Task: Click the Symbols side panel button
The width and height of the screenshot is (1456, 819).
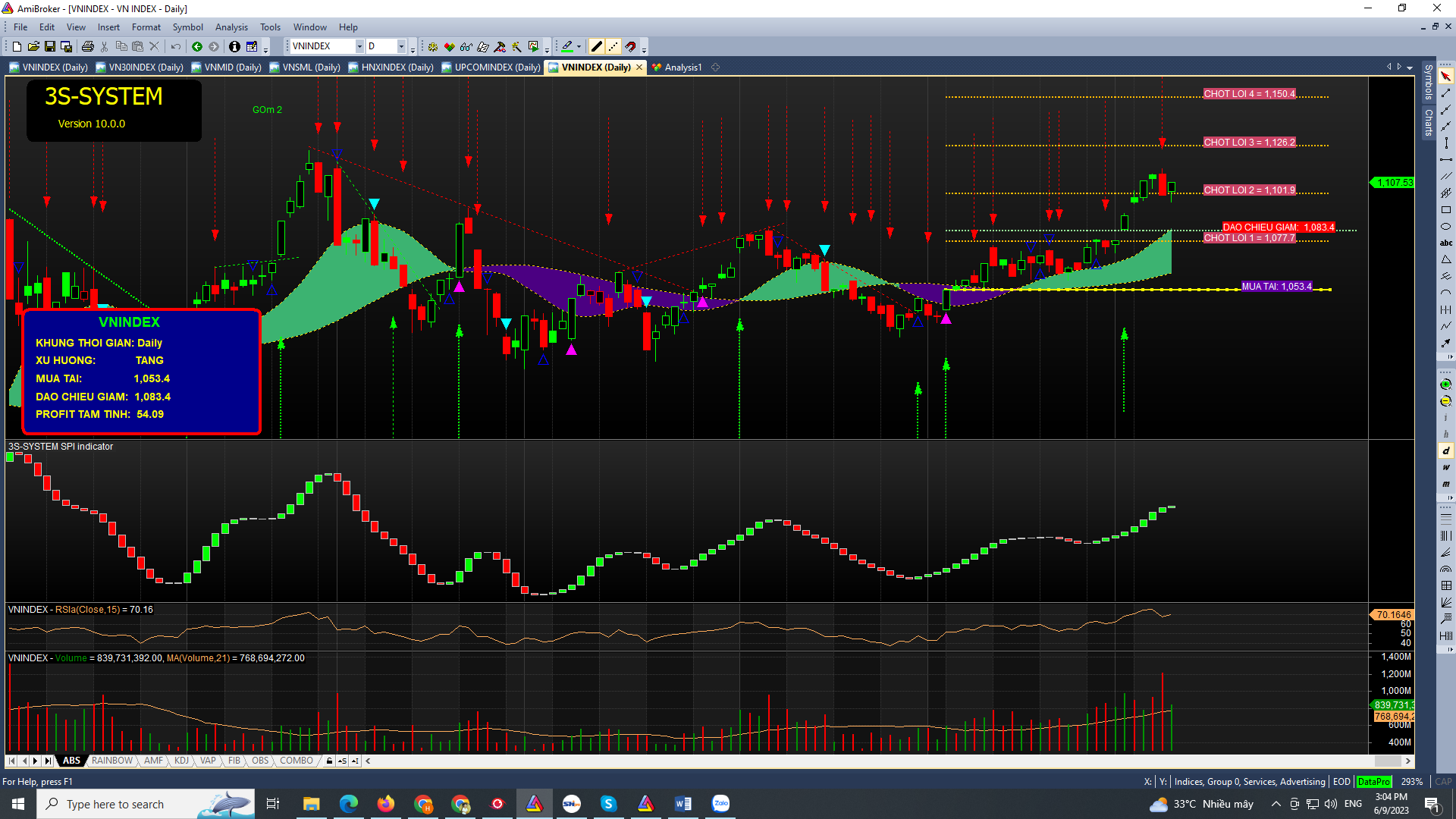Action: (x=1429, y=82)
